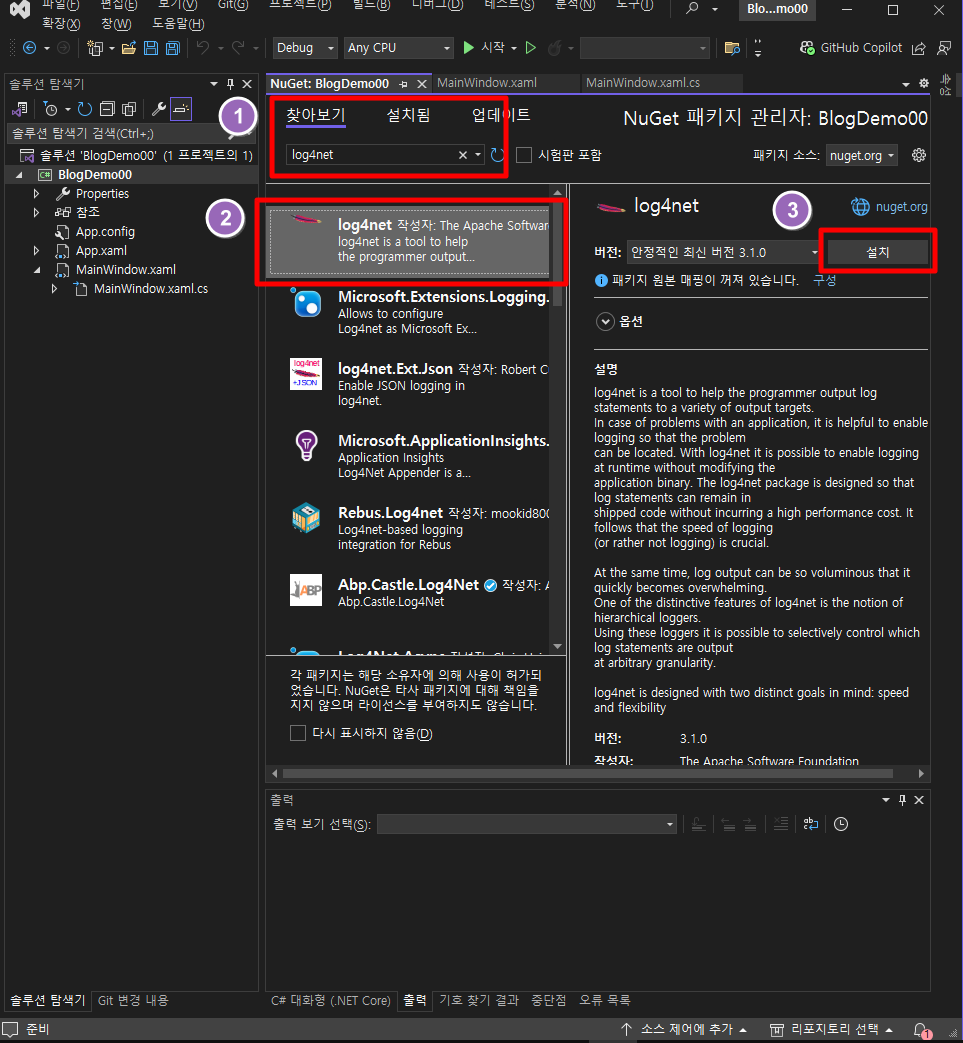
Task: Click the NuGet pane horizontal scrollbar
Action: pyautogui.click(x=588, y=774)
